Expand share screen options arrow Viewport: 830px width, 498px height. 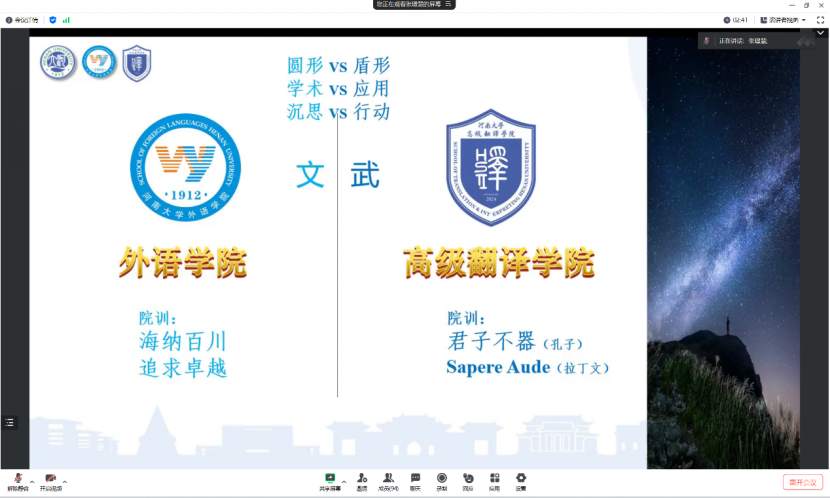[x=344, y=482]
